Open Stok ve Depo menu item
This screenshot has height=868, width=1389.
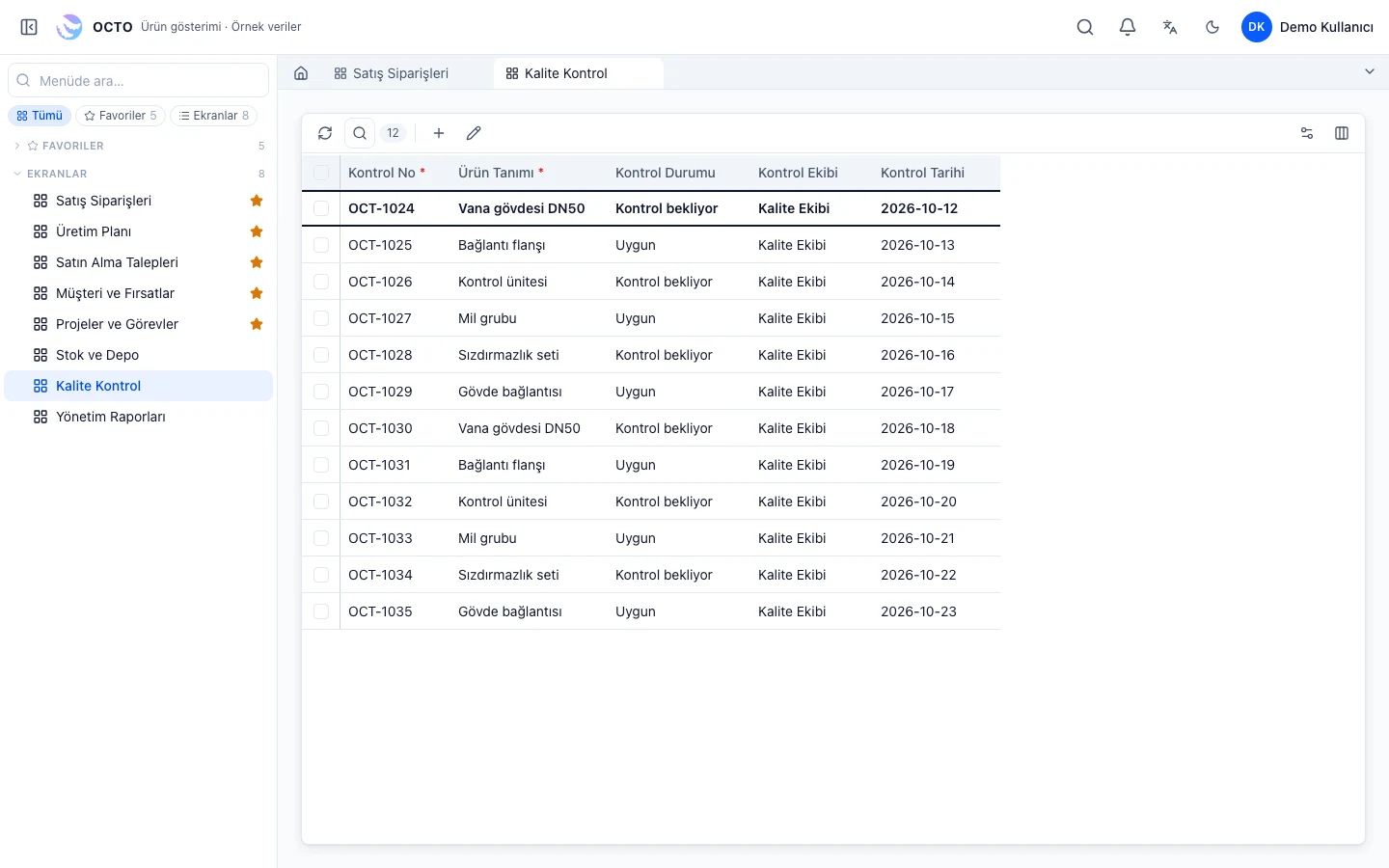(139, 355)
